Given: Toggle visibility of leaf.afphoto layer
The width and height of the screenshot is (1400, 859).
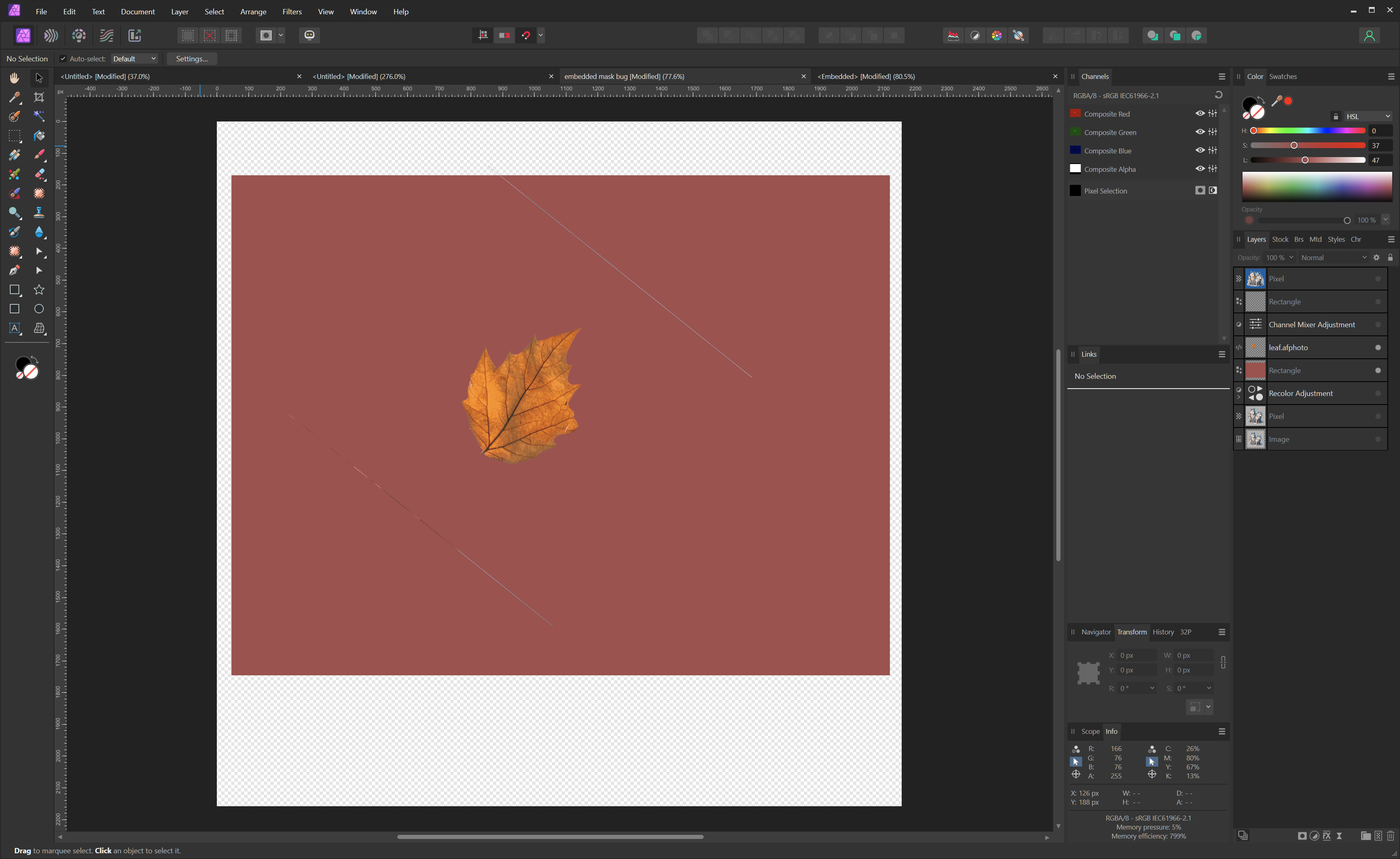Looking at the screenshot, I should 1377,348.
